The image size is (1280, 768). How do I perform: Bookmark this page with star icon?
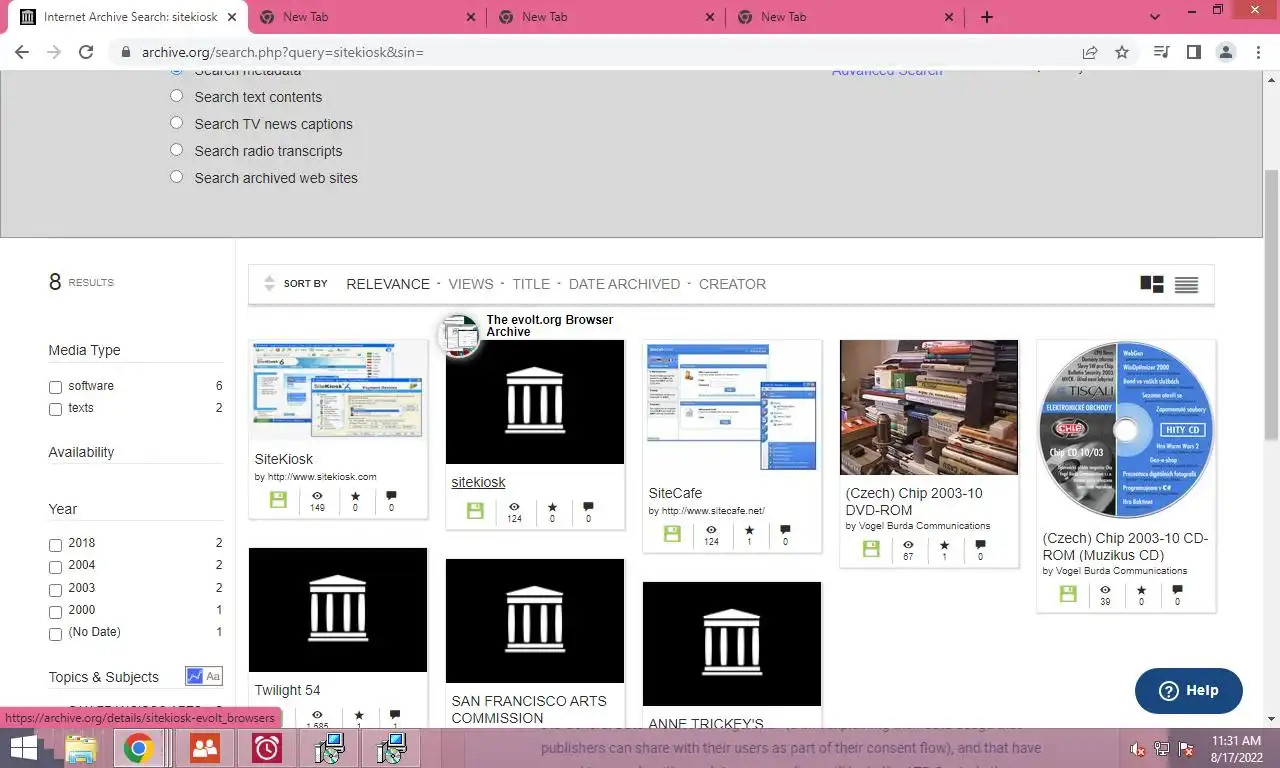tap(1122, 52)
